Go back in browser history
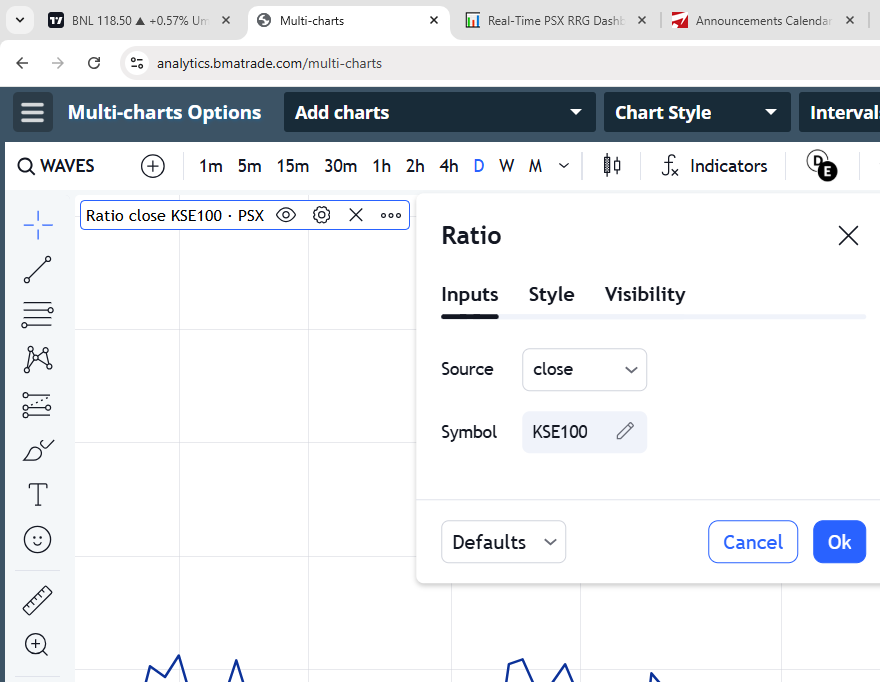Viewport: 880px width, 682px height. coord(22,63)
